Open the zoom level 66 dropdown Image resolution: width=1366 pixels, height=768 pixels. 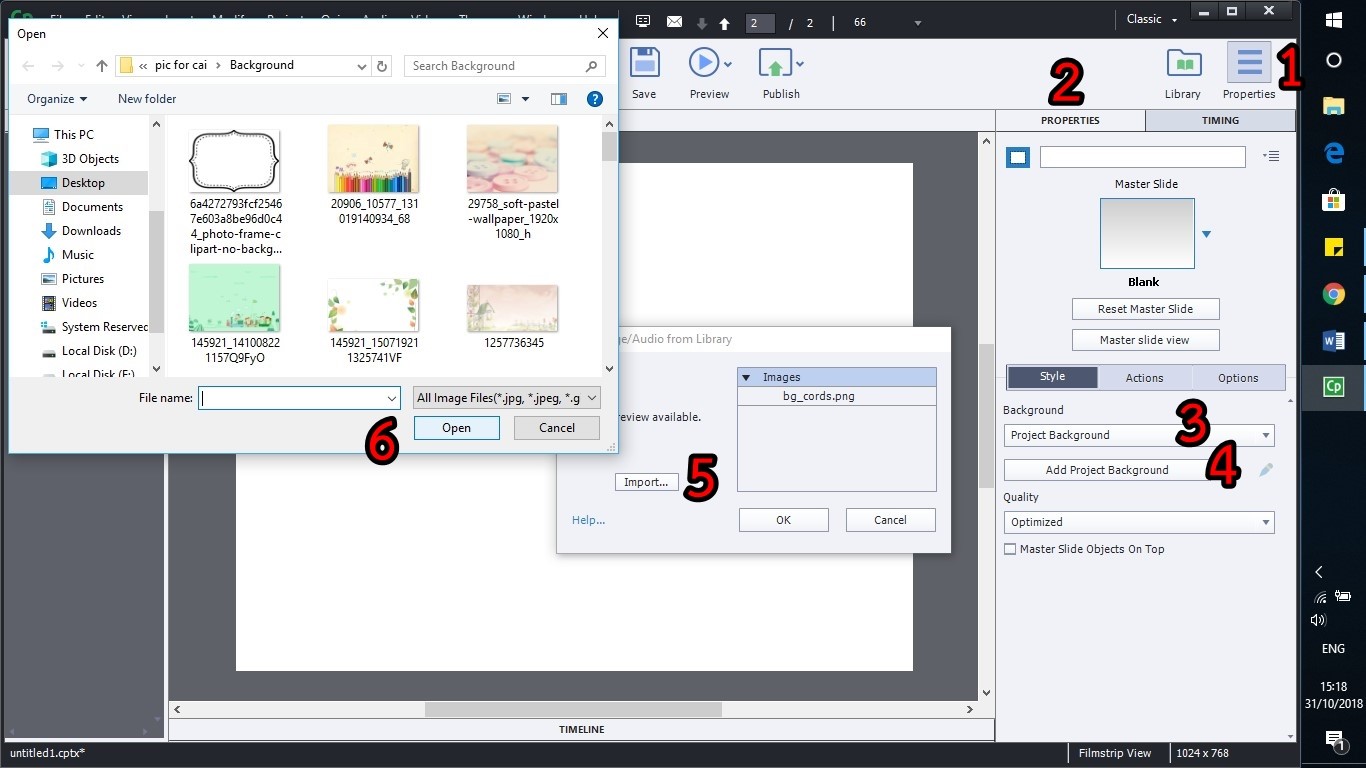click(x=918, y=23)
